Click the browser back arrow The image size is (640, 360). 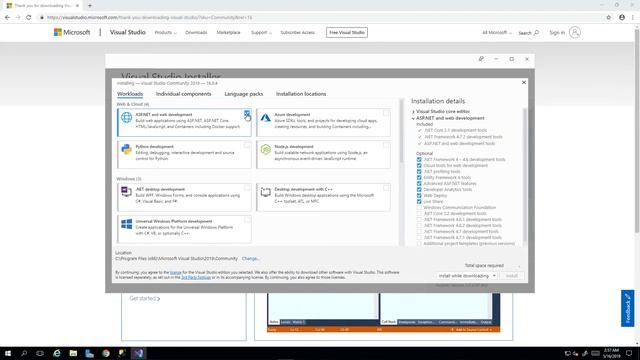tap(7, 18)
